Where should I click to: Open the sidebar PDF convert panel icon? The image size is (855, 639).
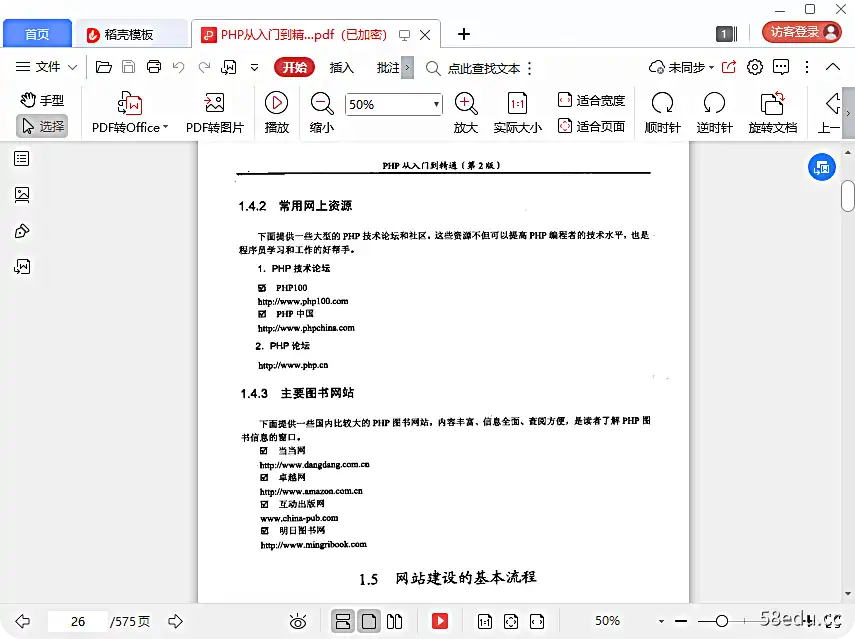22,267
